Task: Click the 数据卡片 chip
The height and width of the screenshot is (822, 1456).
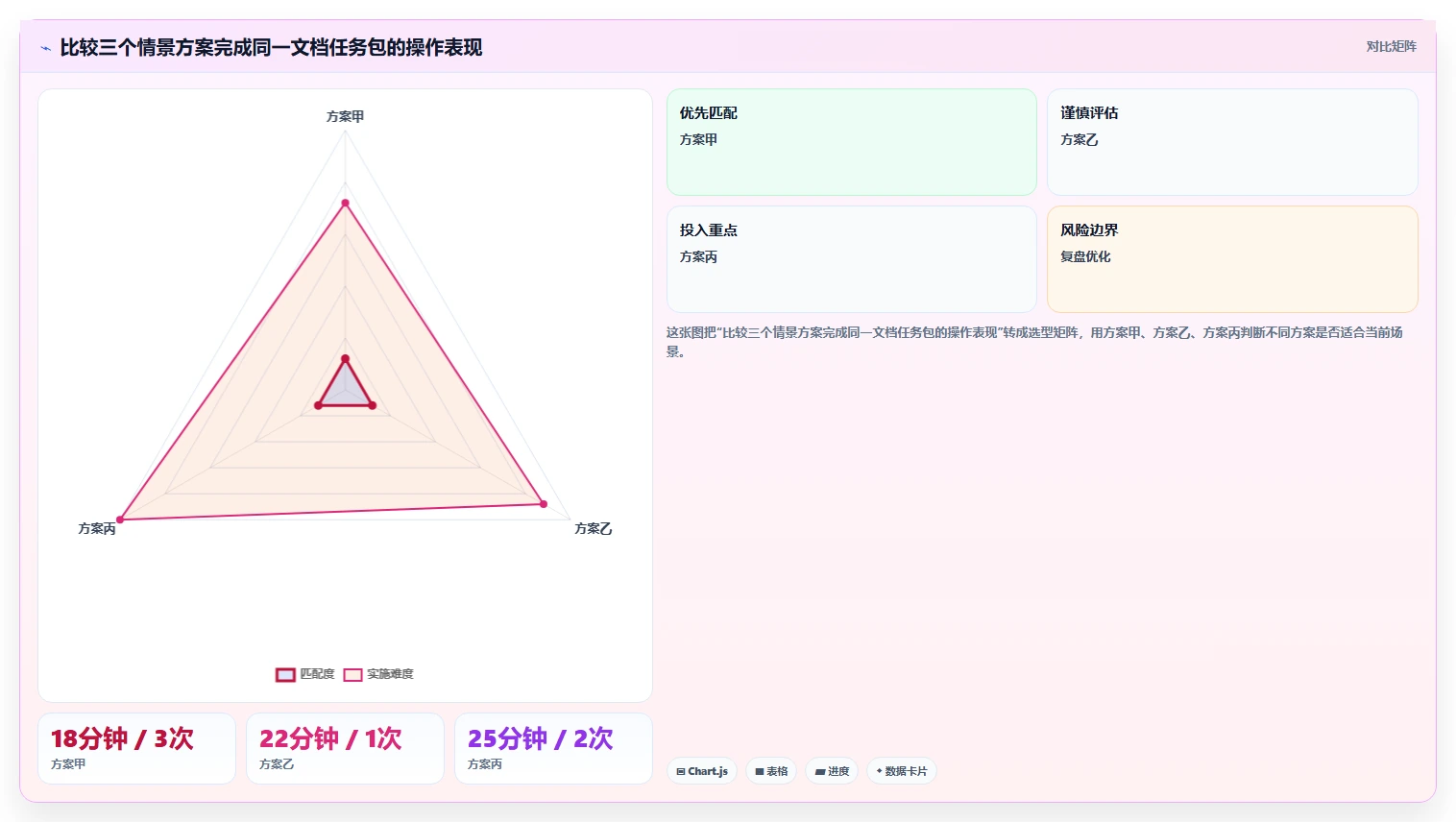Action: [902, 771]
